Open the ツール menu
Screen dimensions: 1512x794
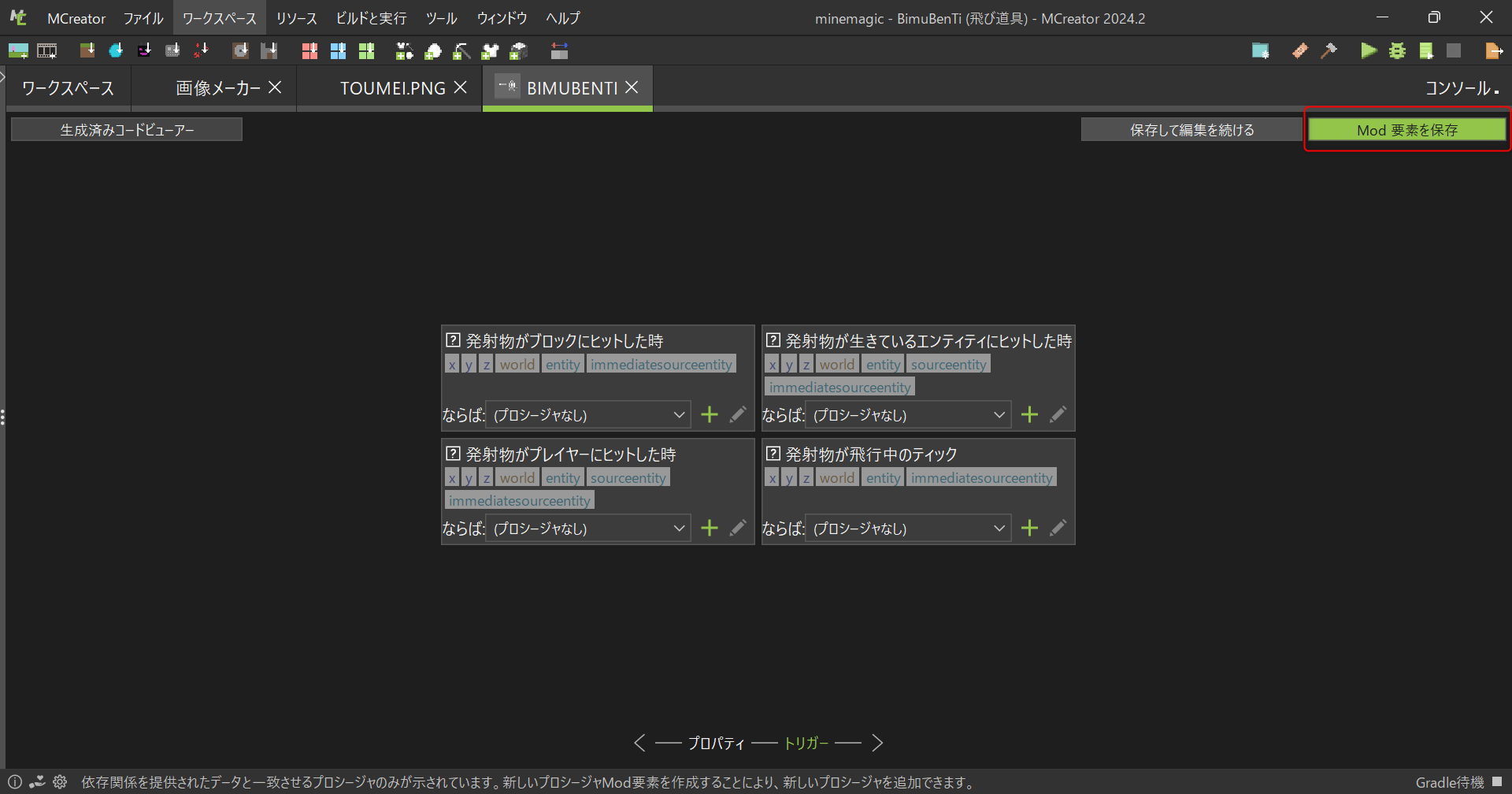pyautogui.click(x=441, y=18)
